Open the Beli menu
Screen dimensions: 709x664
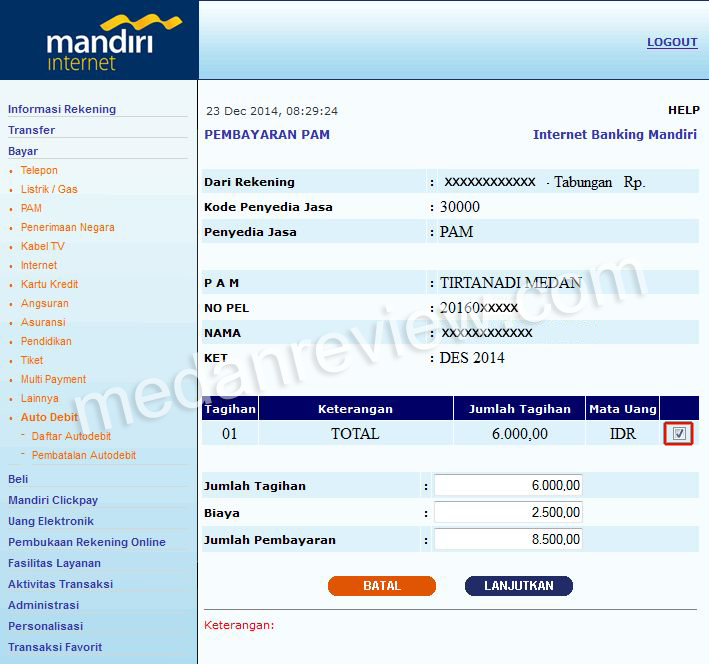[18, 479]
